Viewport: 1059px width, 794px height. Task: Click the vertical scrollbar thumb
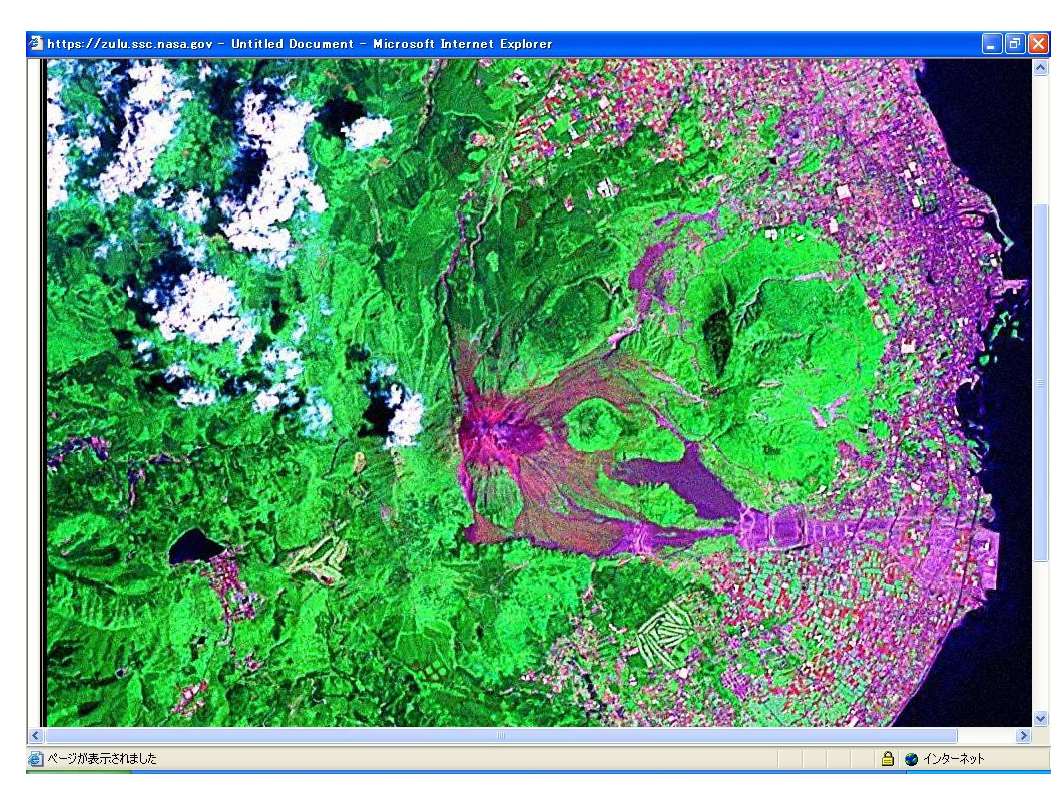(1040, 383)
